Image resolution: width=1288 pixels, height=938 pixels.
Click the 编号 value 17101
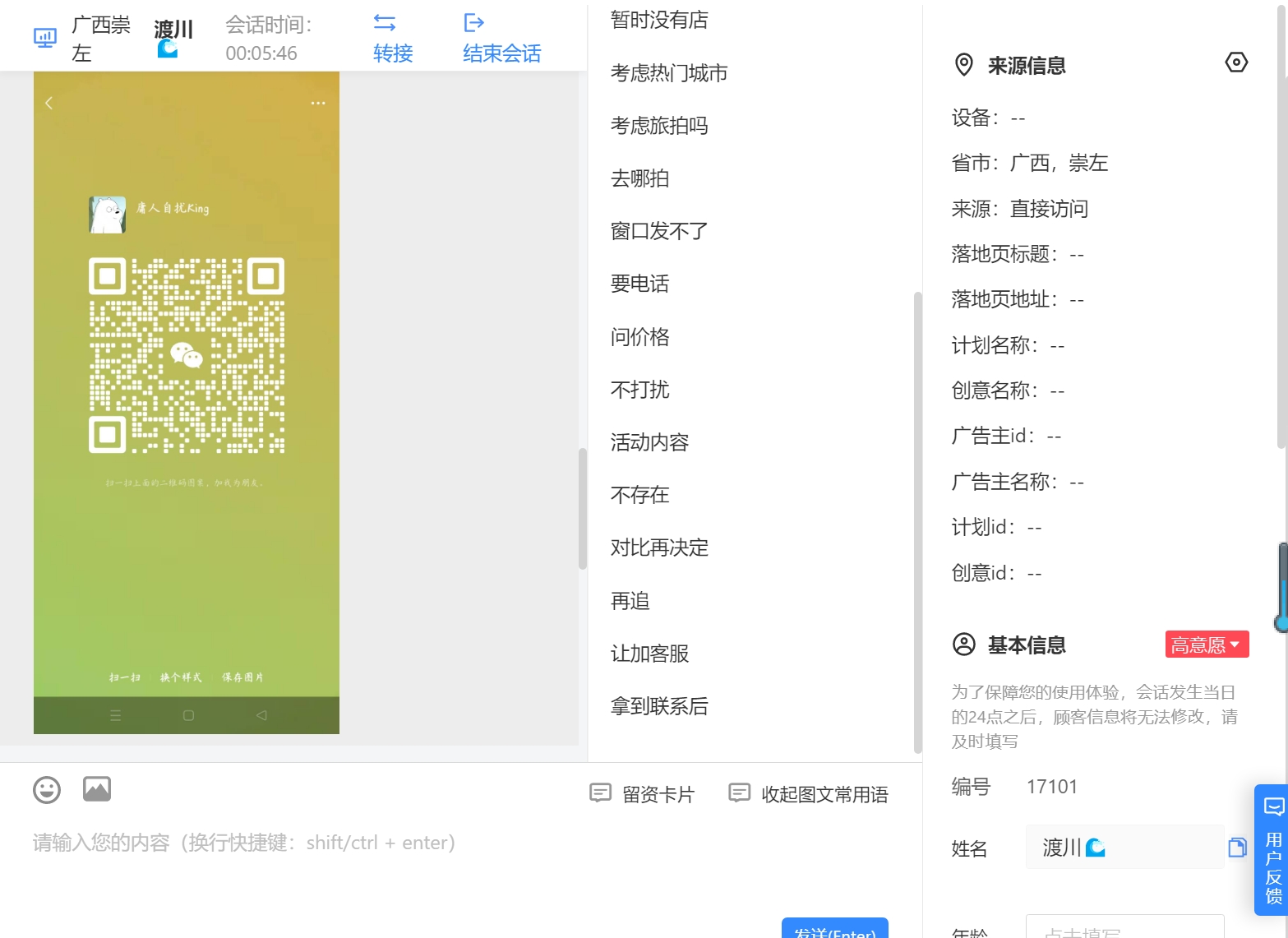click(x=1052, y=787)
